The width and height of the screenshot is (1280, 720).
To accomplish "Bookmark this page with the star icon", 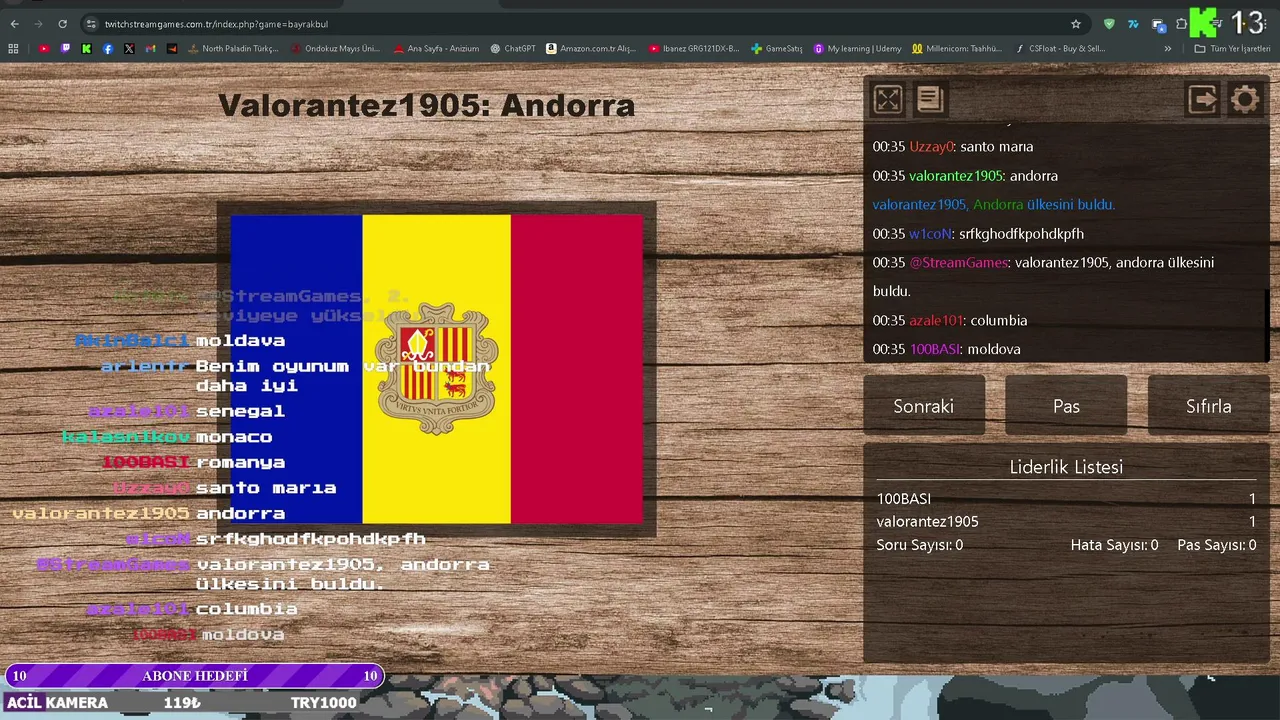I will click(1076, 24).
